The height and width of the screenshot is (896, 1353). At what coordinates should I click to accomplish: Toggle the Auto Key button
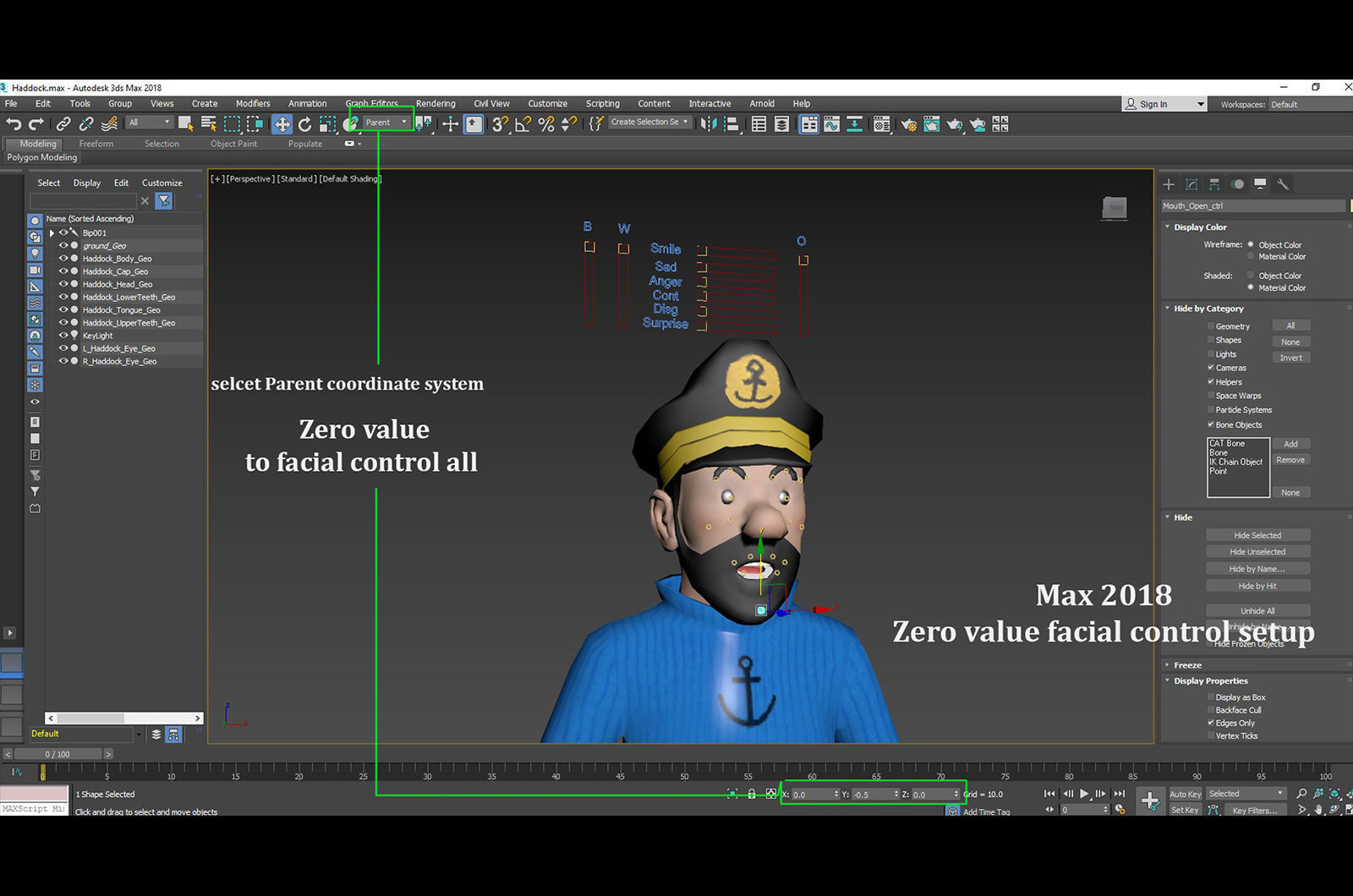(1185, 794)
